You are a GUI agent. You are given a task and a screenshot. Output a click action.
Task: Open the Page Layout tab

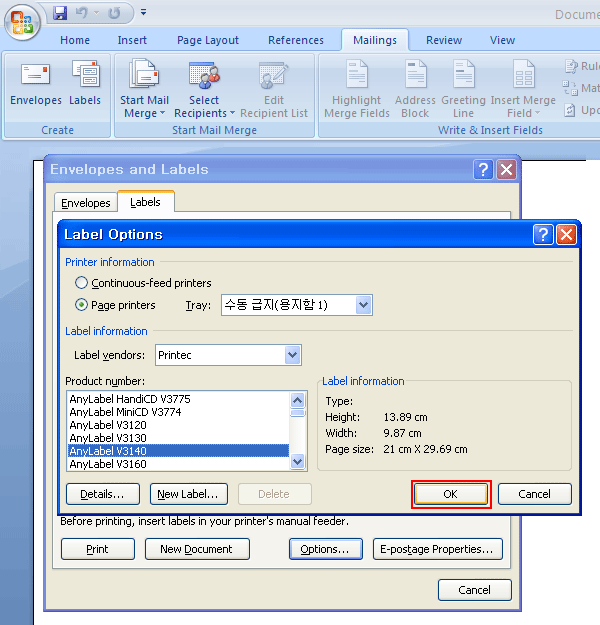coord(208,40)
